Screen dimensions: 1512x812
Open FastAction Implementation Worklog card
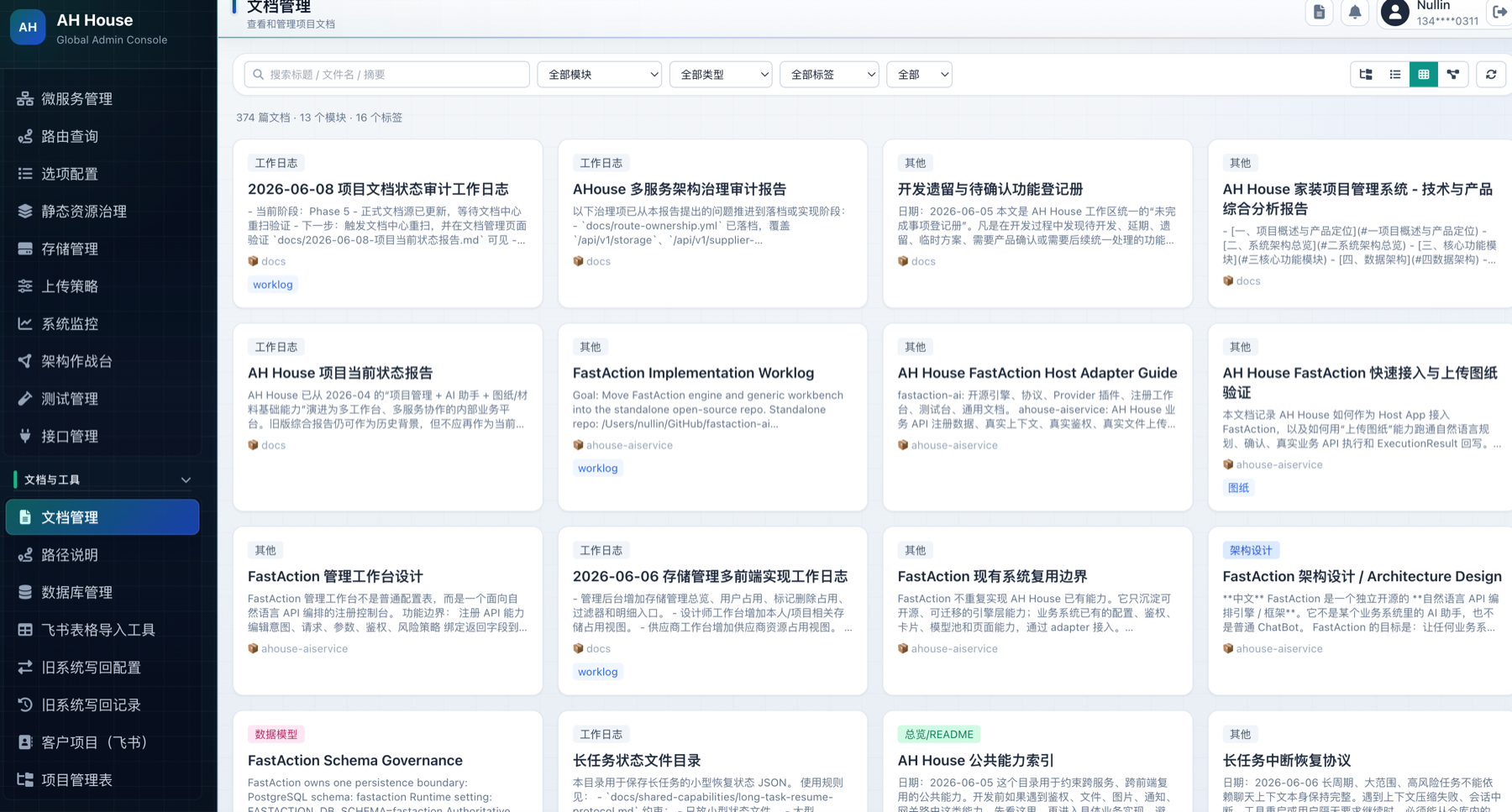712,417
